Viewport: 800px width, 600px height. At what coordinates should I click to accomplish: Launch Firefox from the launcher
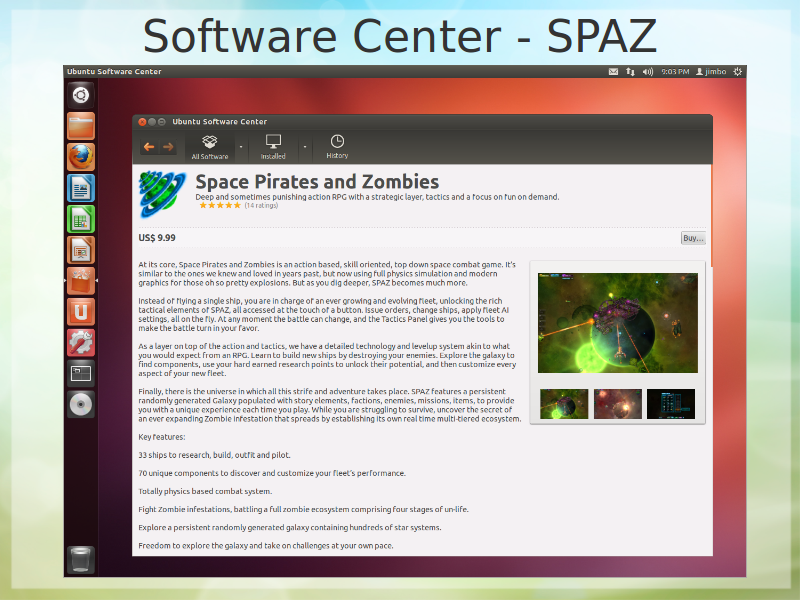click(81, 157)
